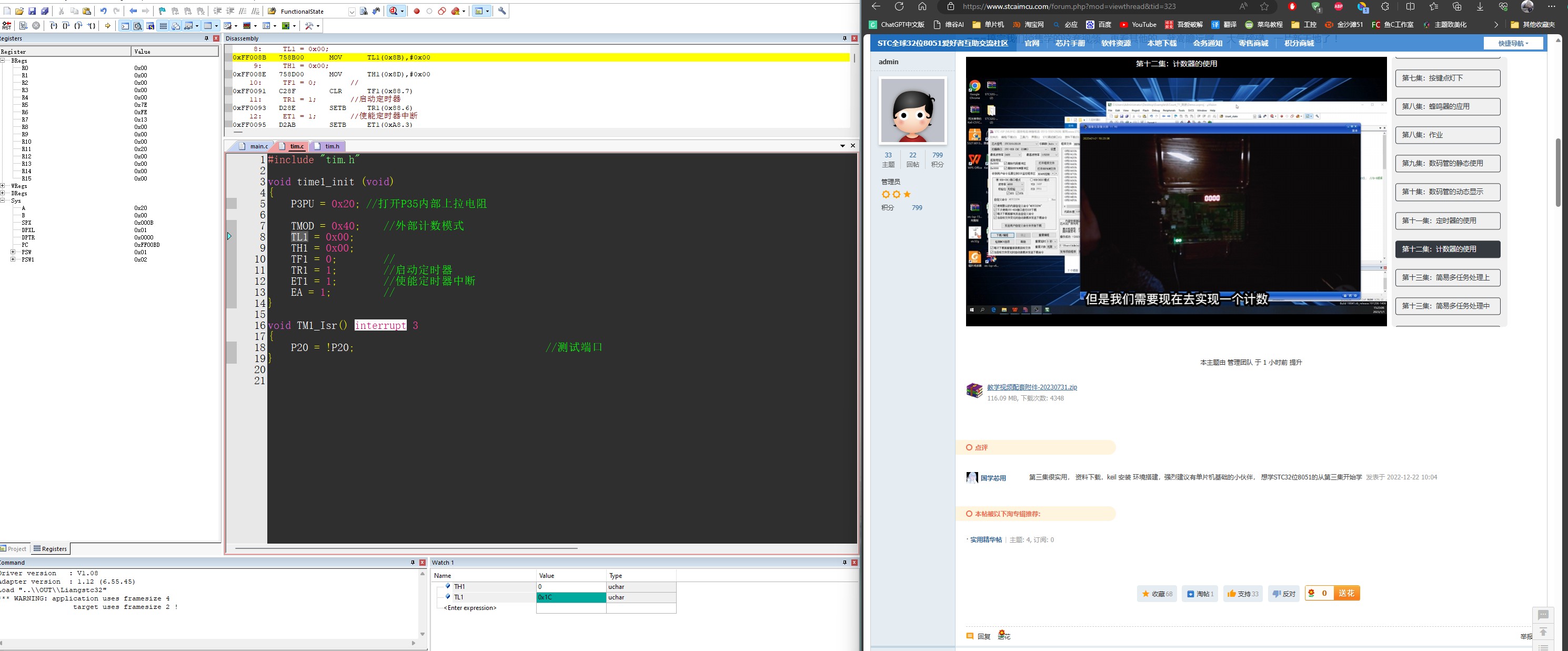Open the 快捷导航 dropdown on forum

1513,43
